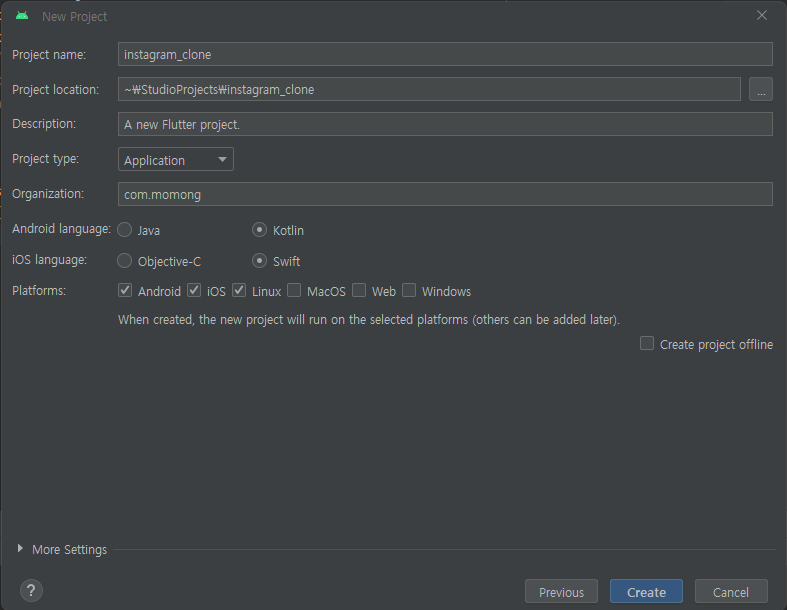This screenshot has width=787, height=610.
Task: Click the Create button
Action: [646, 592]
